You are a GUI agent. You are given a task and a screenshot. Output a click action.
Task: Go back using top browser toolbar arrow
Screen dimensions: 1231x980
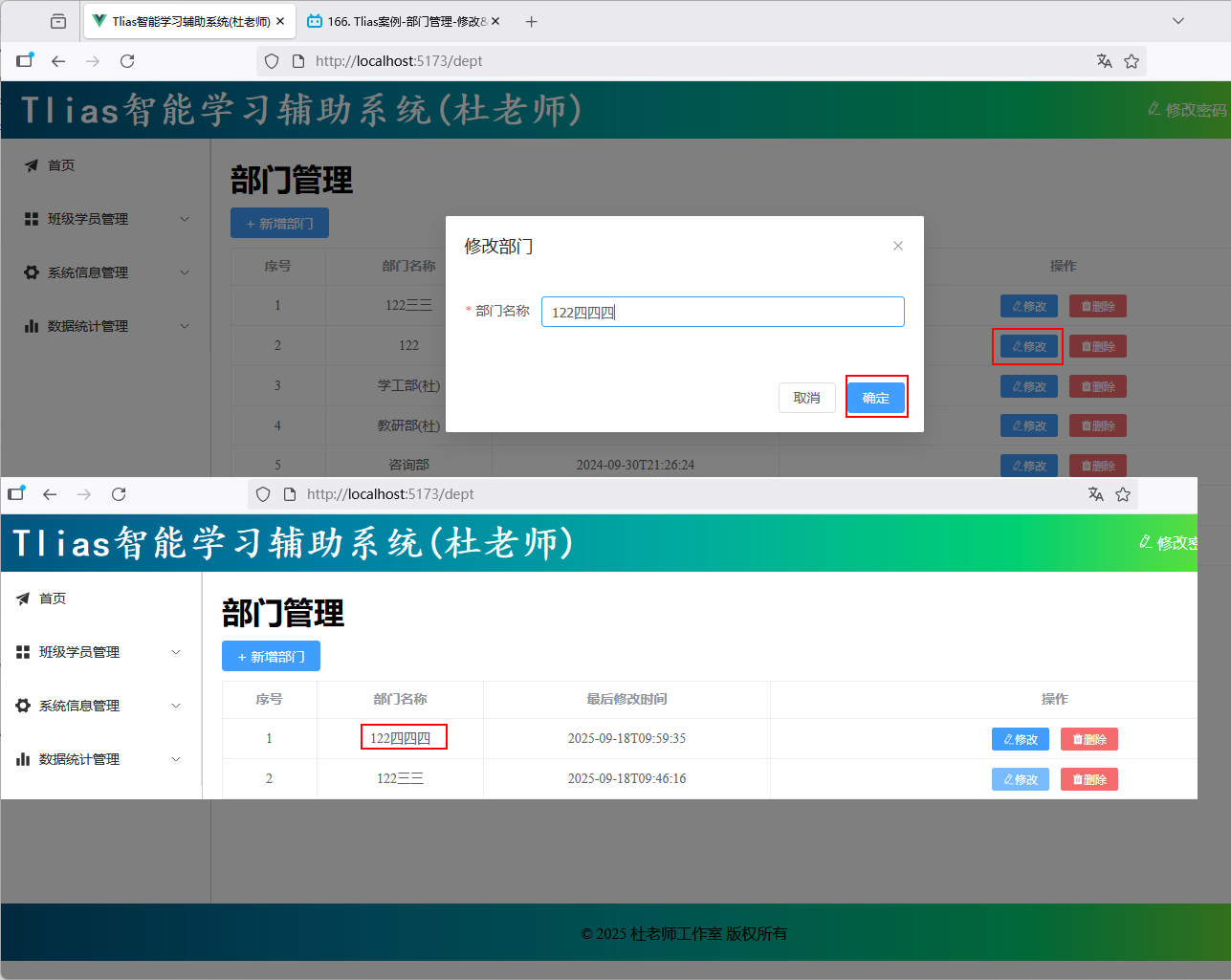click(58, 61)
